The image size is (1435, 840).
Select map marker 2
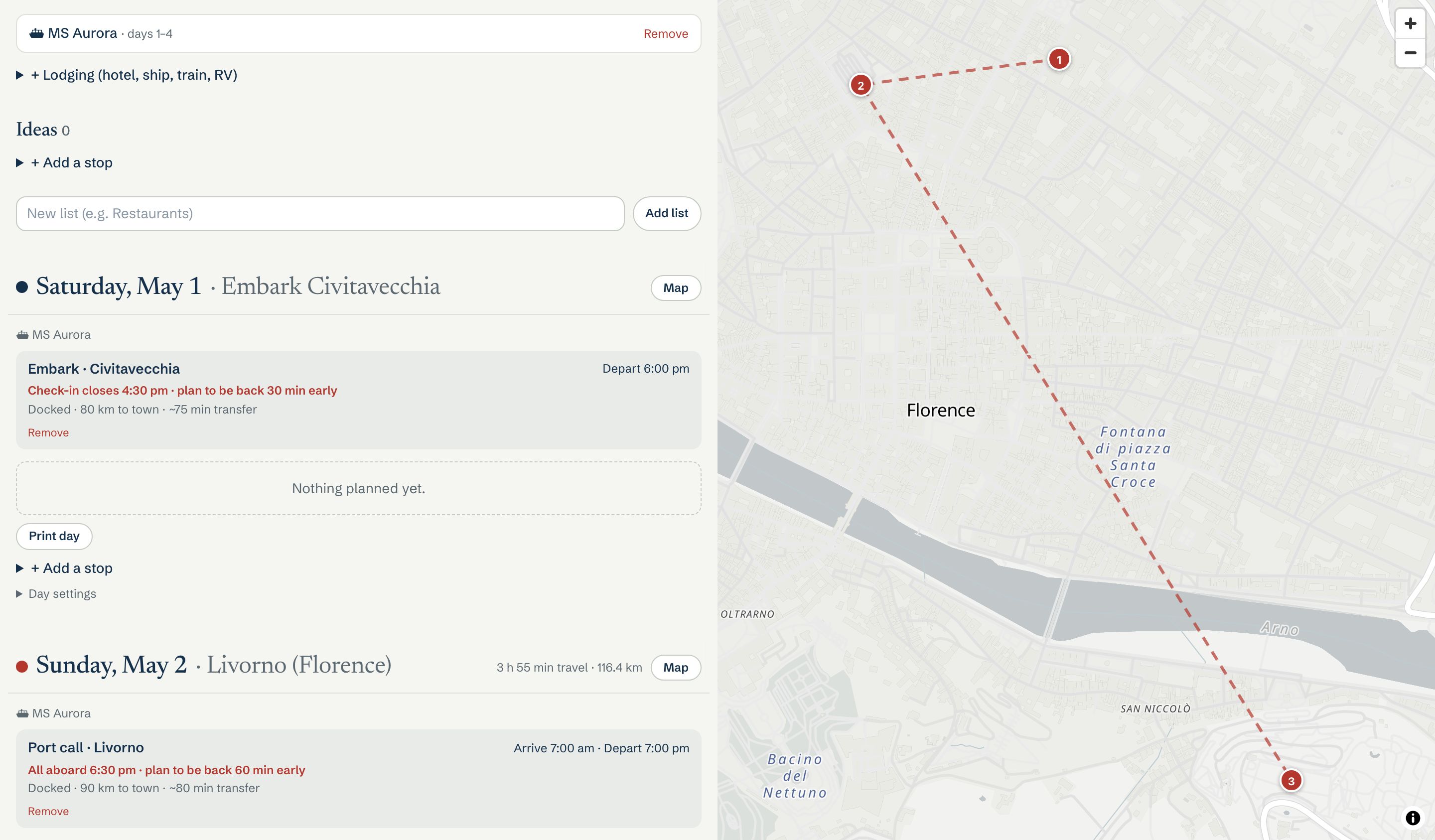tap(861, 85)
